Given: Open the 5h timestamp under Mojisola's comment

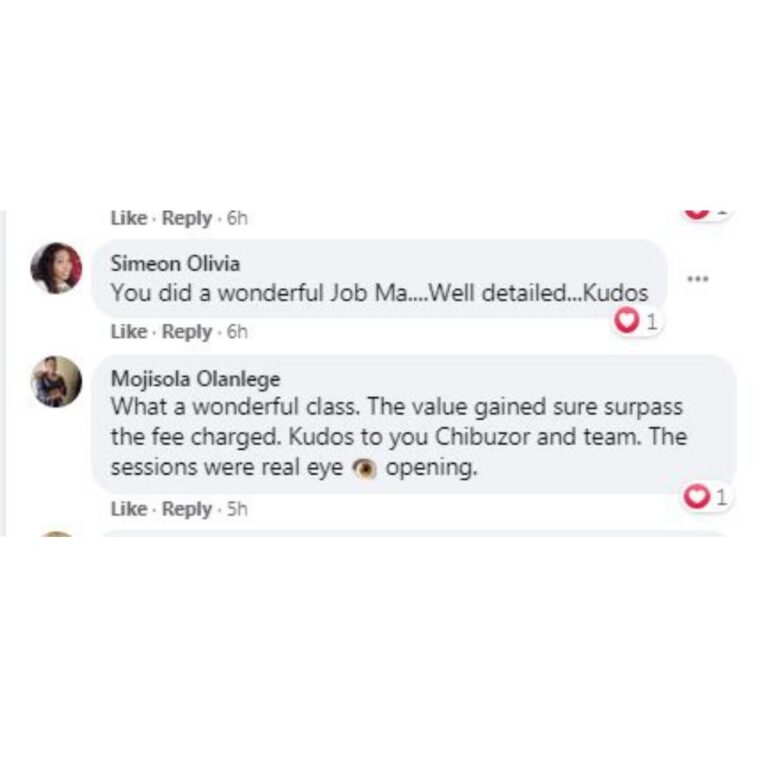Looking at the screenshot, I should [x=237, y=509].
